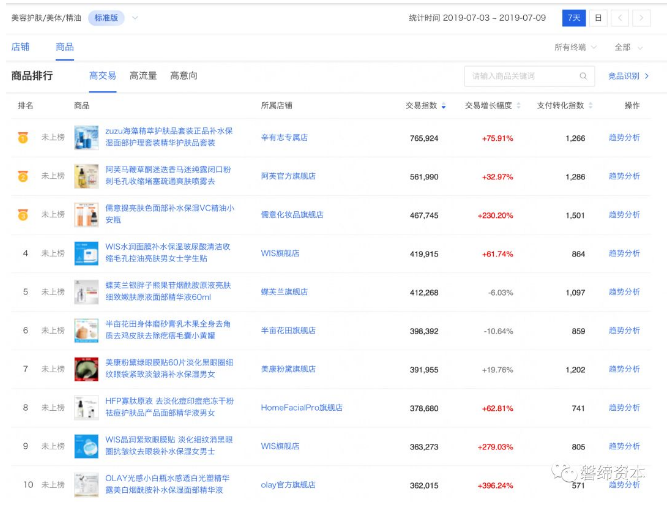This screenshot has height=507, width=667.
Task: Visit 辛有志专属店 shop link
Action: click(284, 137)
